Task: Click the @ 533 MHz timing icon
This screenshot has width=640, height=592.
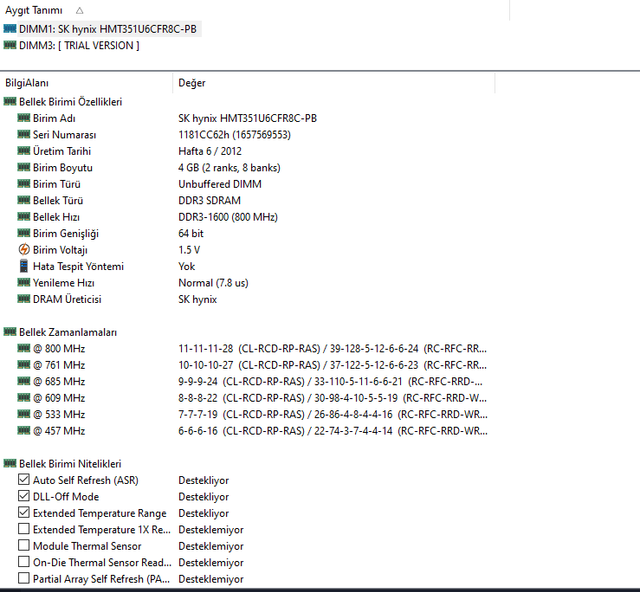Action: coord(24,414)
